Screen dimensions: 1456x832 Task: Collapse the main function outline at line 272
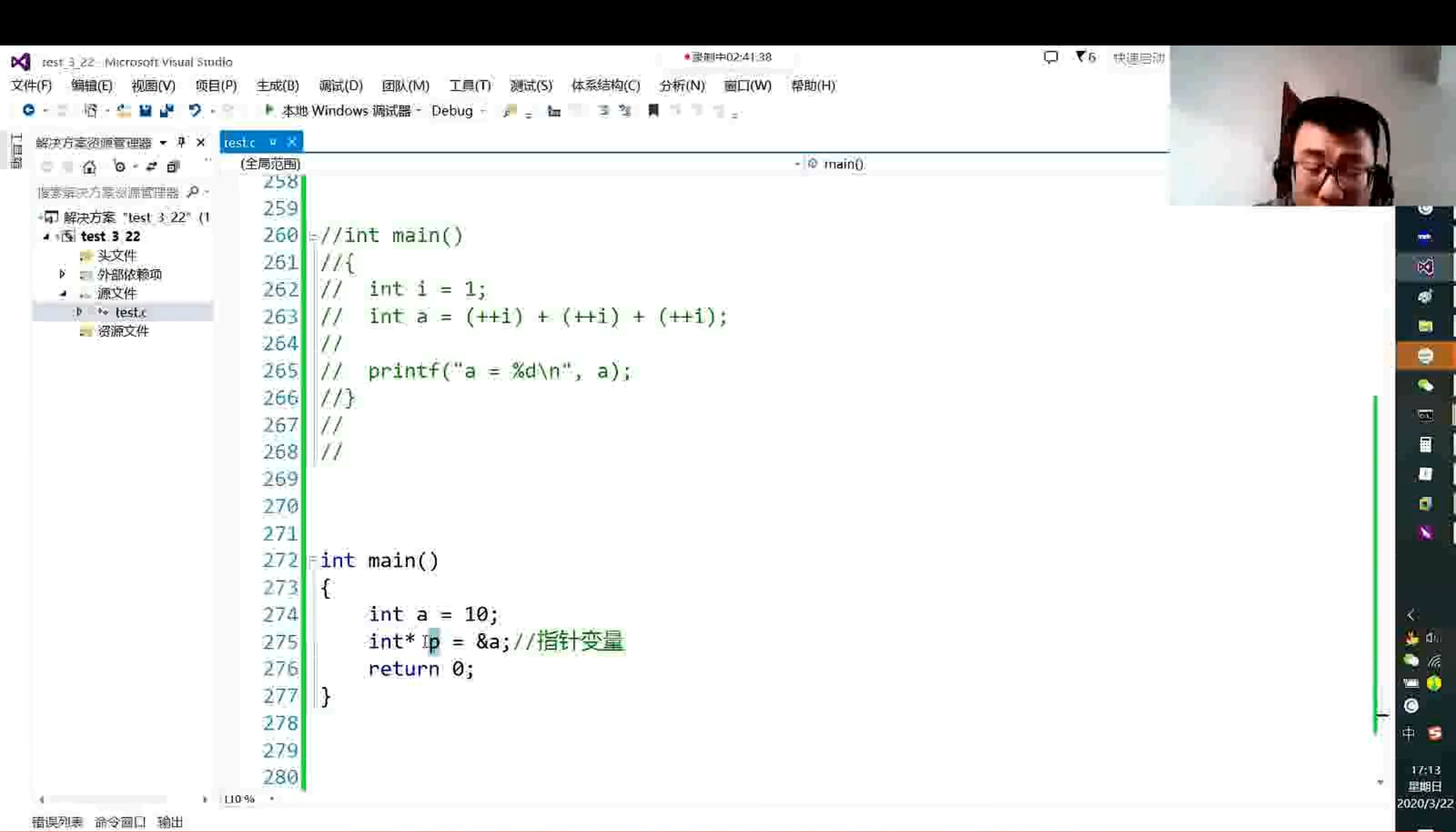click(x=313, y=560)
